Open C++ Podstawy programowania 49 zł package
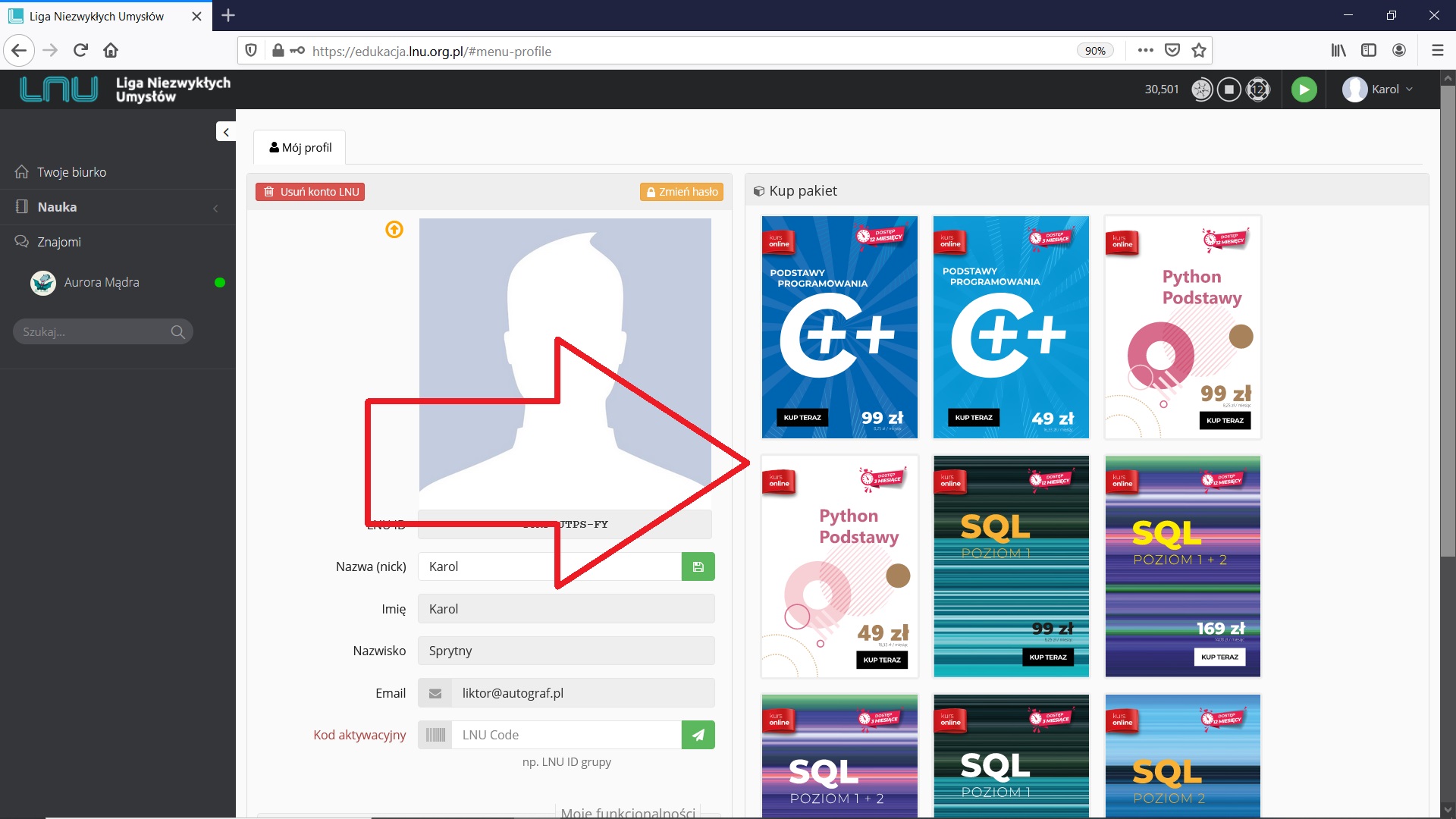The height and width of the screenshot is (819, 1456). pos(1011,327)
